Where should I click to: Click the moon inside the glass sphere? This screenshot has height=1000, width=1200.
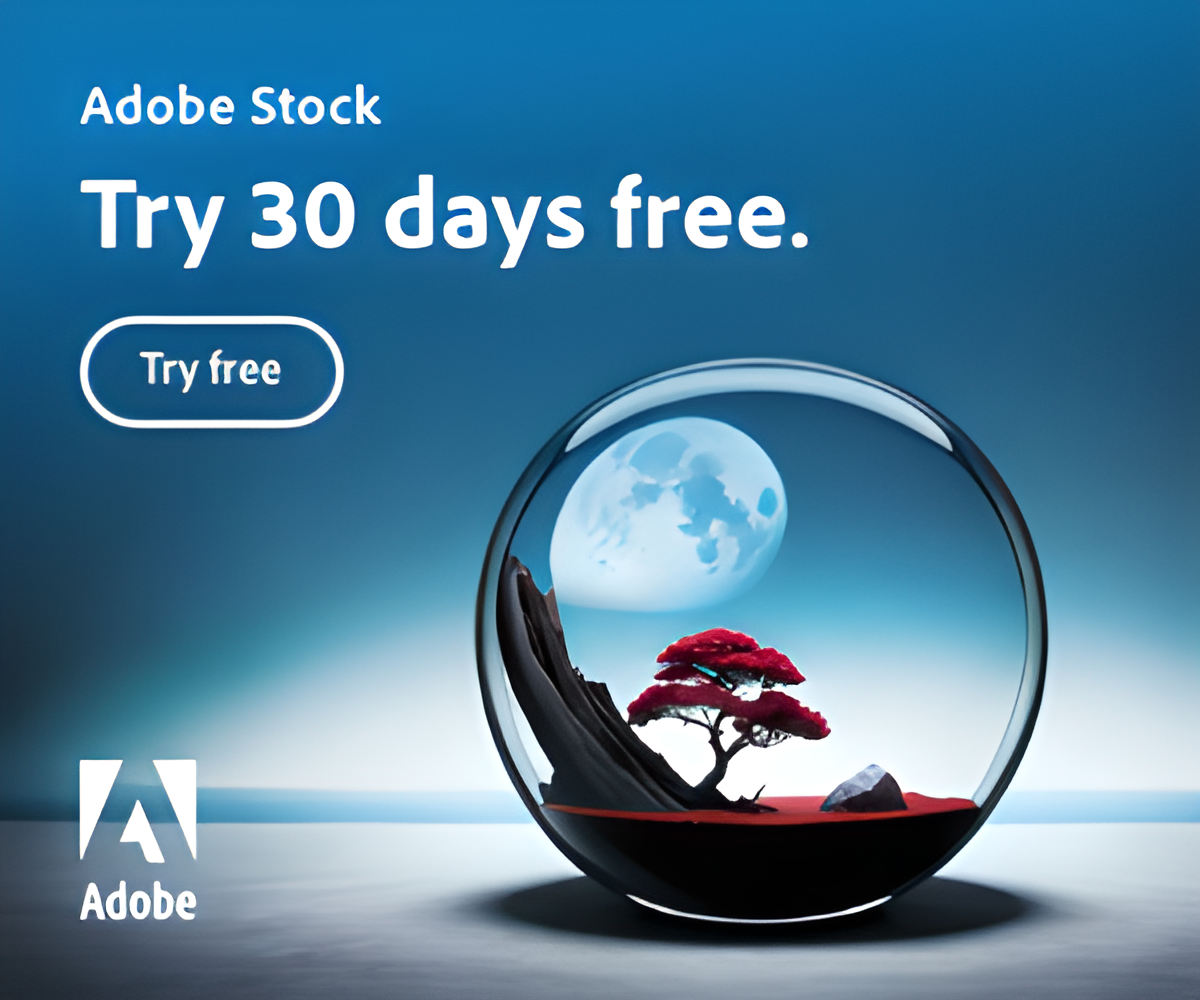[669, 514]
